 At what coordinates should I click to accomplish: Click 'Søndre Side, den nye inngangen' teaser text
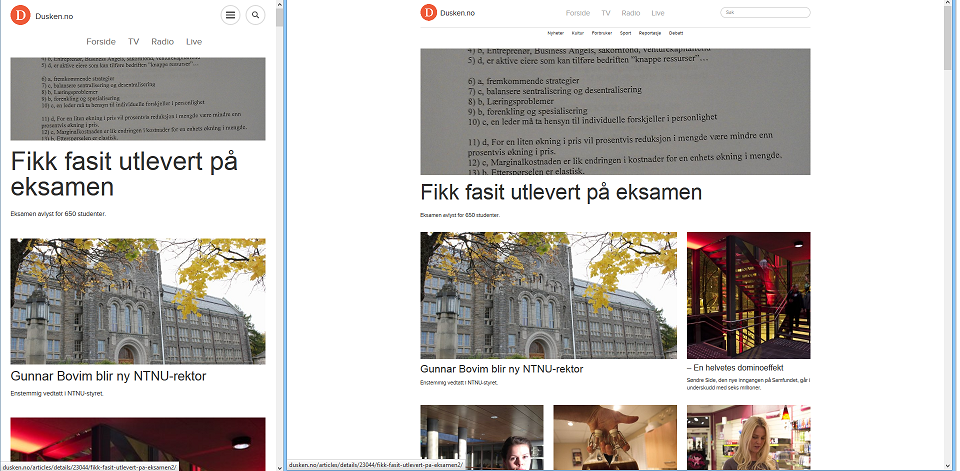click(x=748, y=384)
